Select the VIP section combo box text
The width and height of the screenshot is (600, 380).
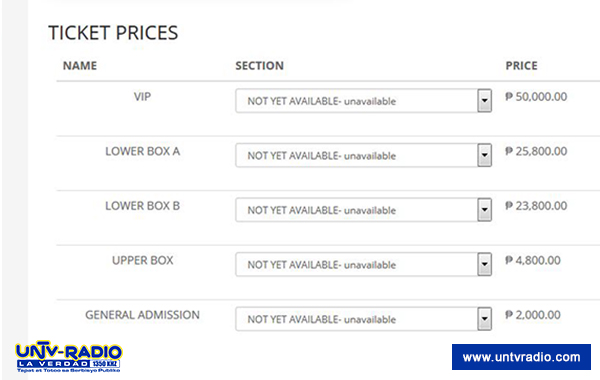[321, 101]
